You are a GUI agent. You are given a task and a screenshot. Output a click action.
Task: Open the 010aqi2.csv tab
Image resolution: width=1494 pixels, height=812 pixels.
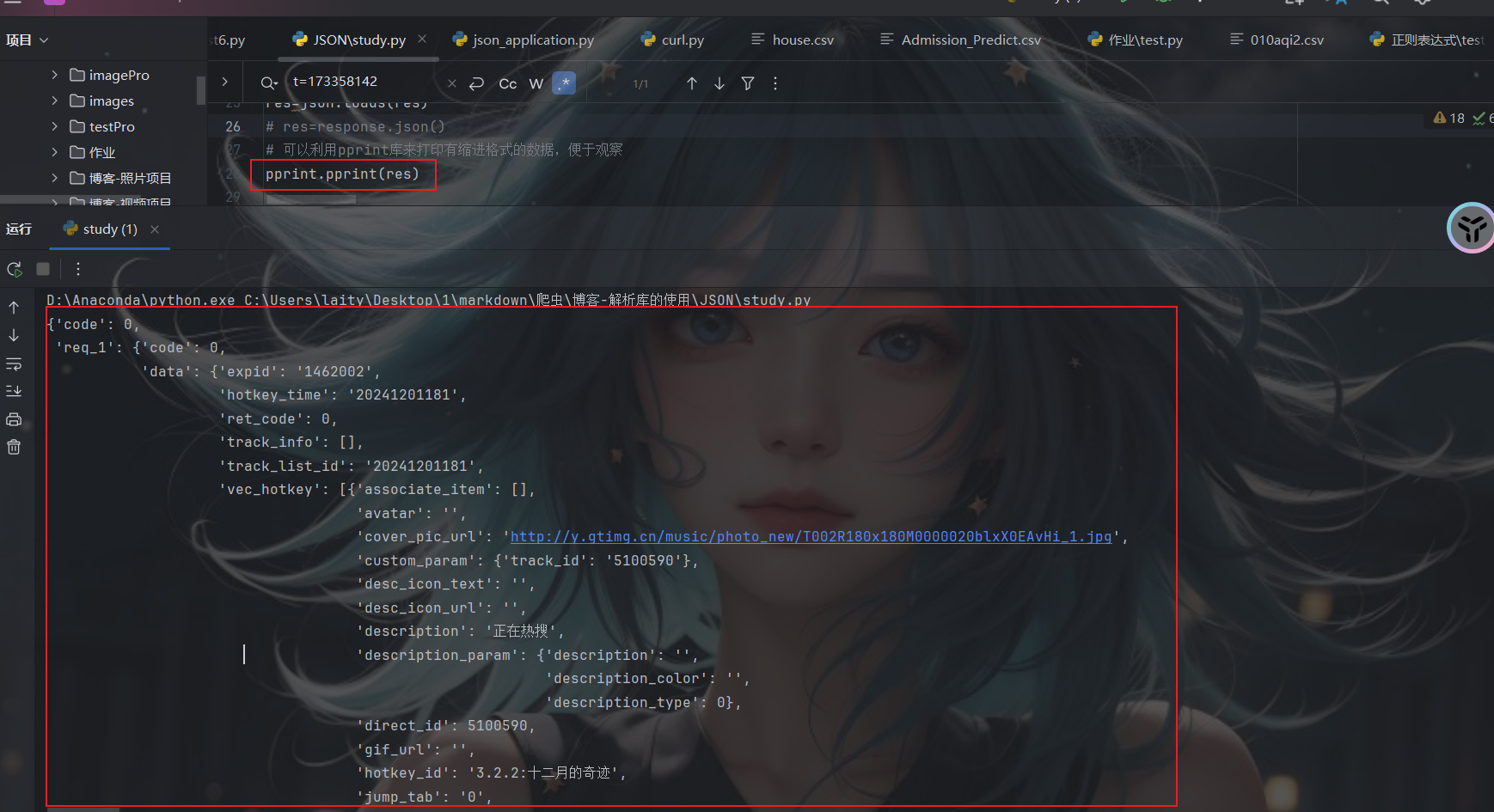(x=1277, y=40)
